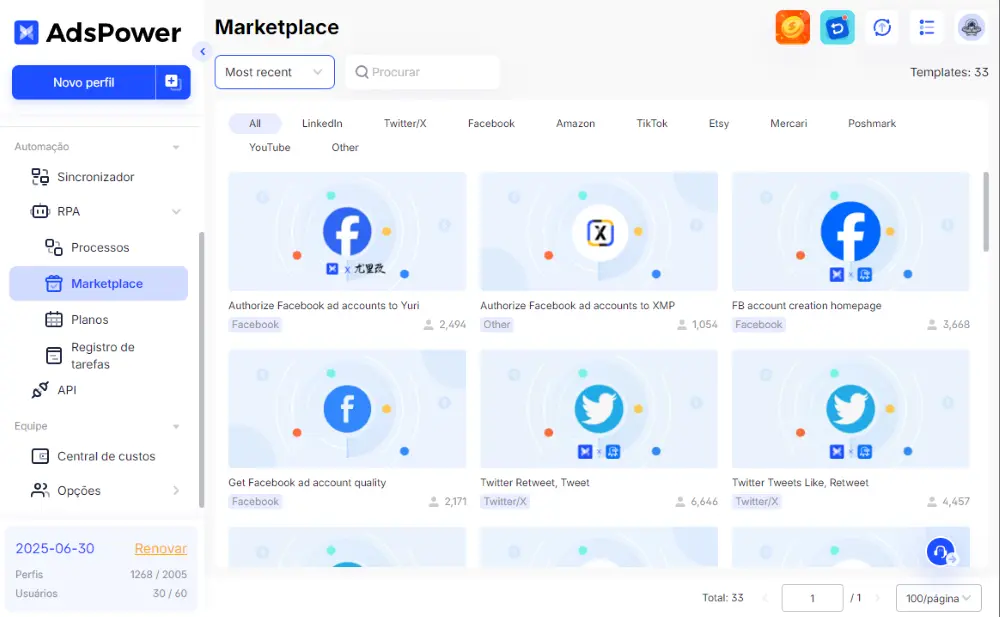Click the Twitter/X tag under Twitter Retweet, Tweet
Viewport: 1000px width, 617px height.
(x=505, y=502)
